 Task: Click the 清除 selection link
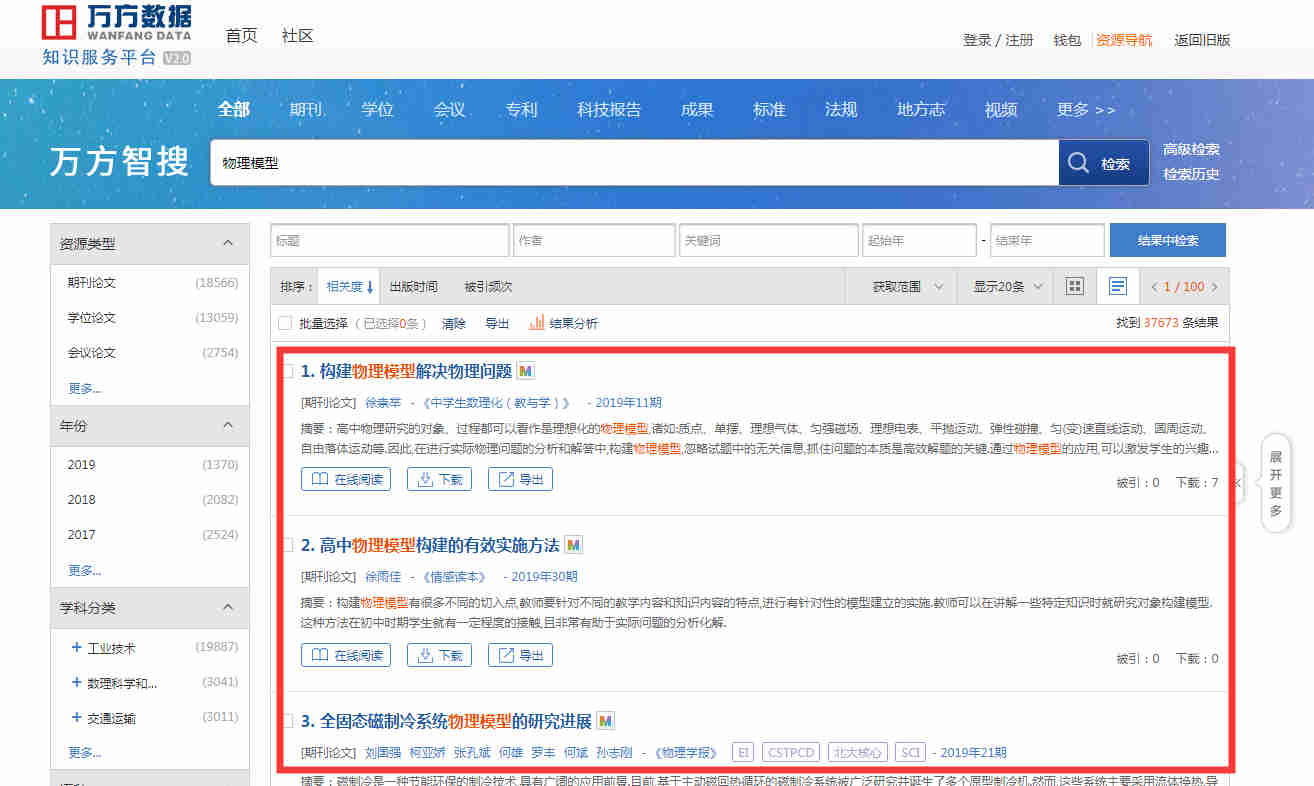tap(454, 323)
